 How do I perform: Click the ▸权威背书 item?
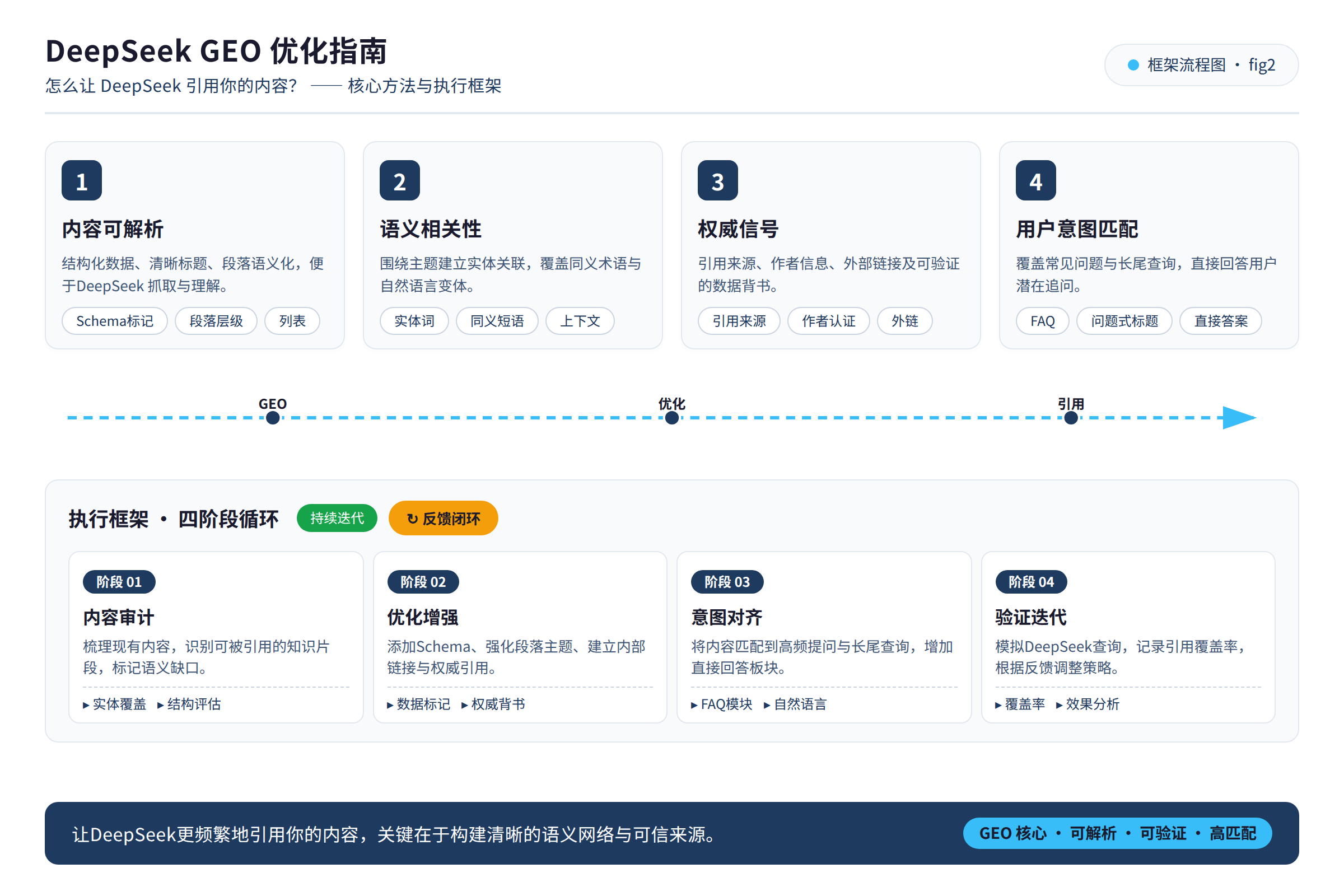tap(493, 704)
